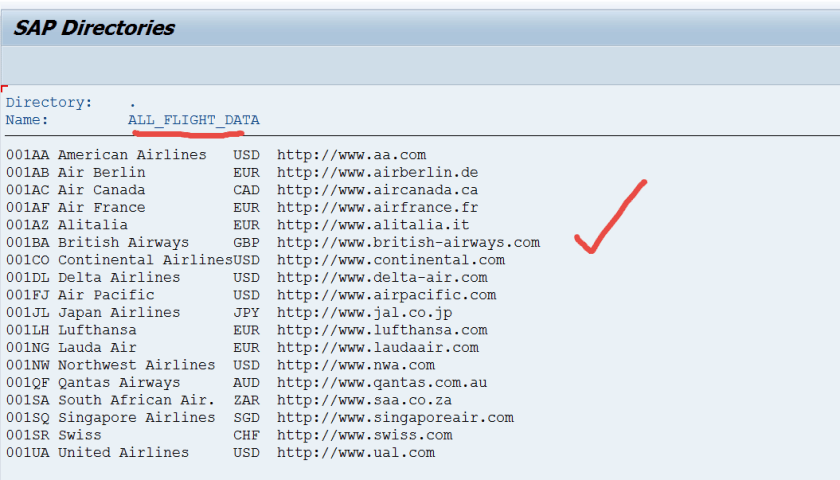The width and height of the screenshot is (840, 480).
Task: Click the CAD currency code
Action: [246, 190]
